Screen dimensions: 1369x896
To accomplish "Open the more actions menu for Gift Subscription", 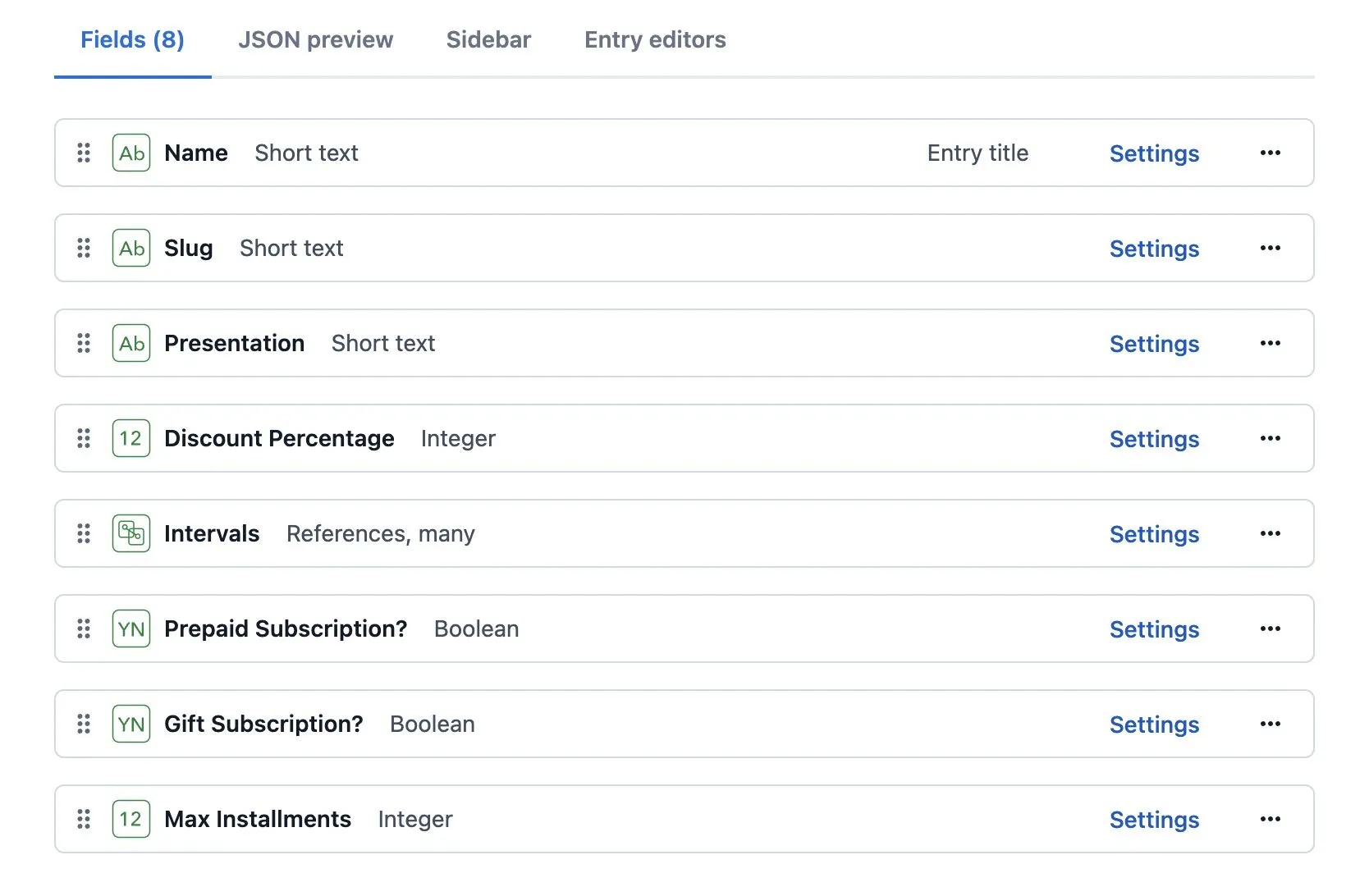I will 1271,724.
